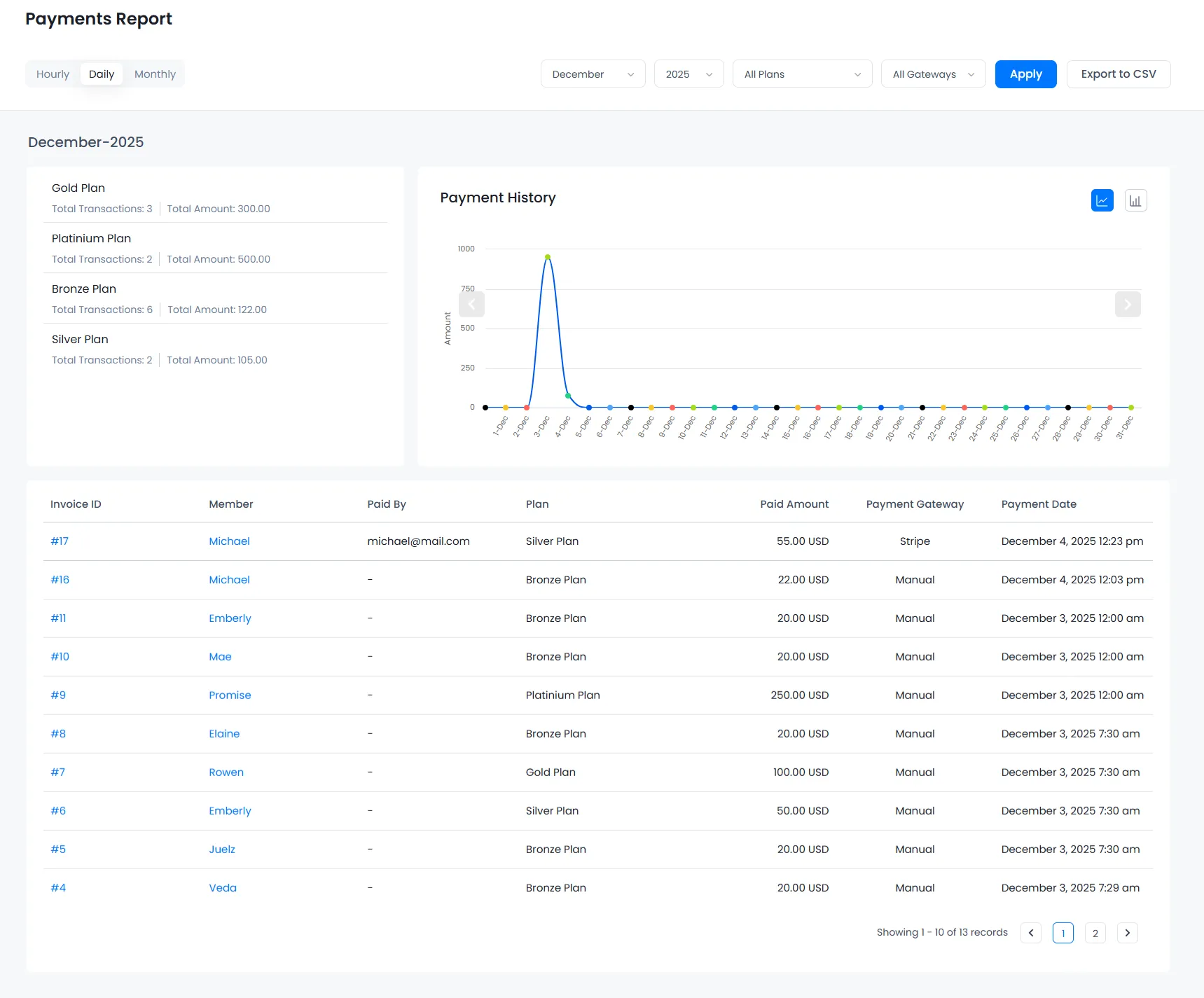Click the peak data point on 3-Dec
Screen dimensions: 1204x998
(548, 257)
